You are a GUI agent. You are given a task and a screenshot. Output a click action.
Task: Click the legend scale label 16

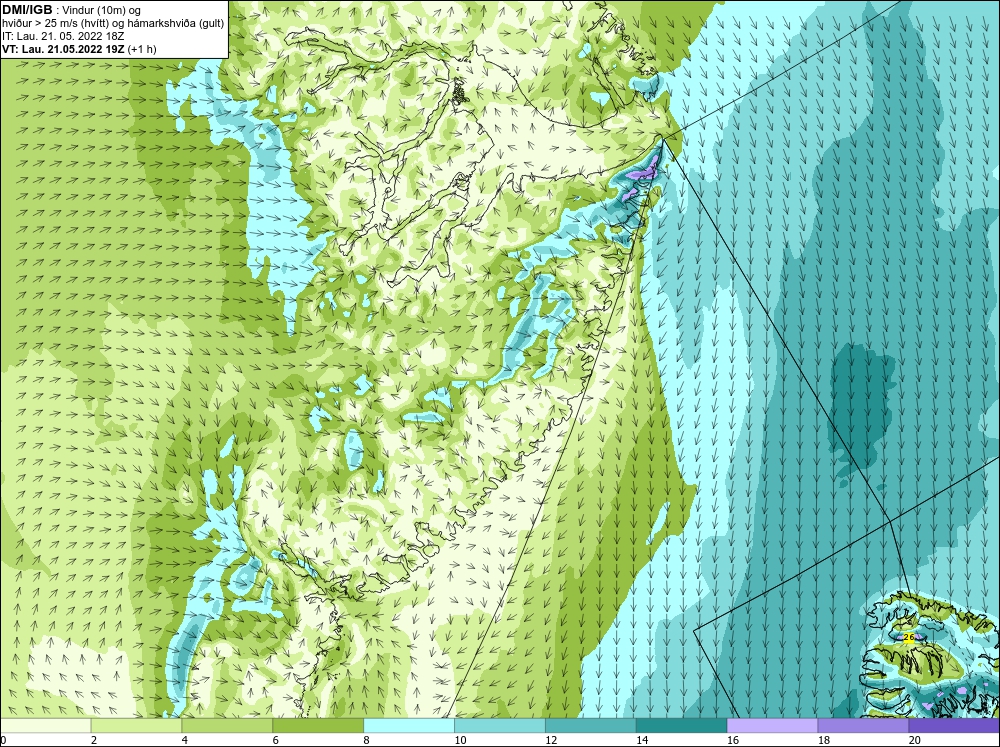[x=733, y=740]
